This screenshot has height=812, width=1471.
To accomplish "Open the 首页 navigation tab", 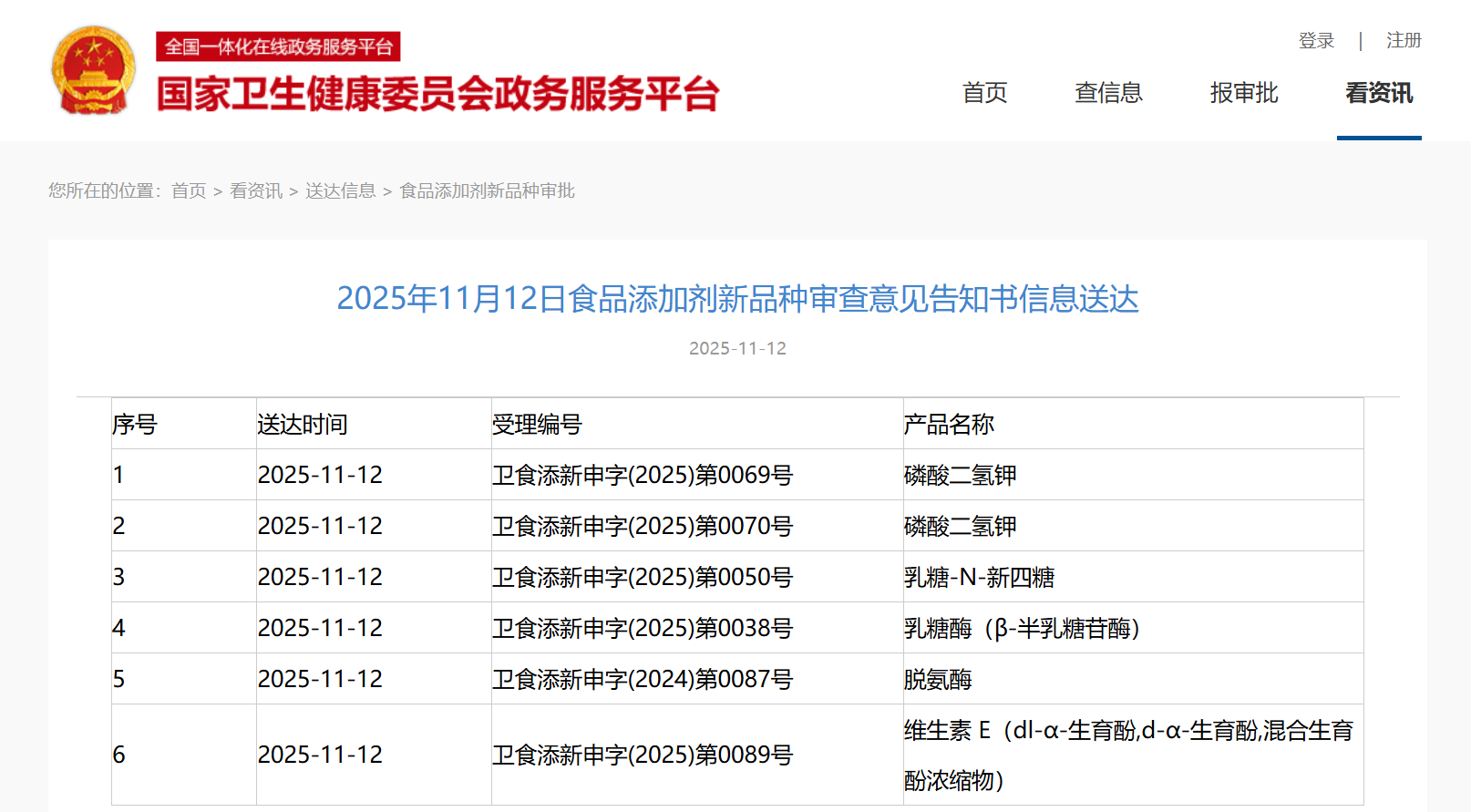I will [984, 93].
